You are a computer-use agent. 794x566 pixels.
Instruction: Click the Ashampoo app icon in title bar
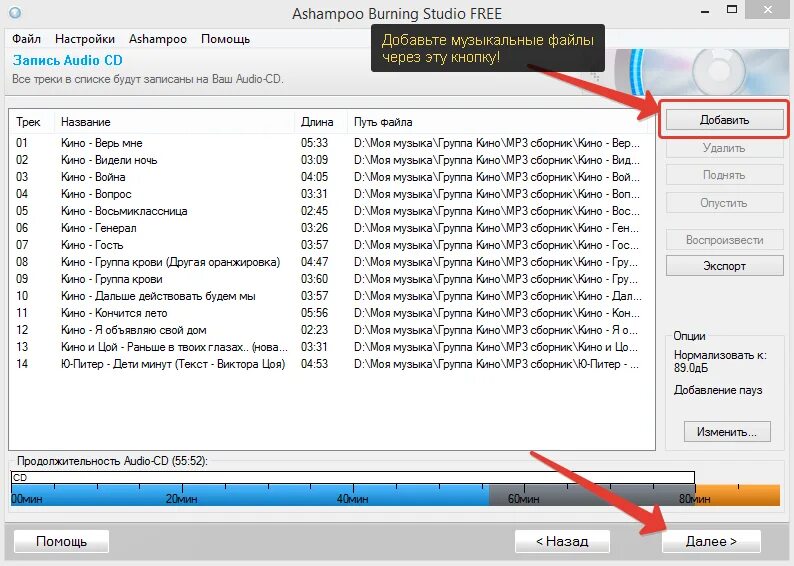15,12
